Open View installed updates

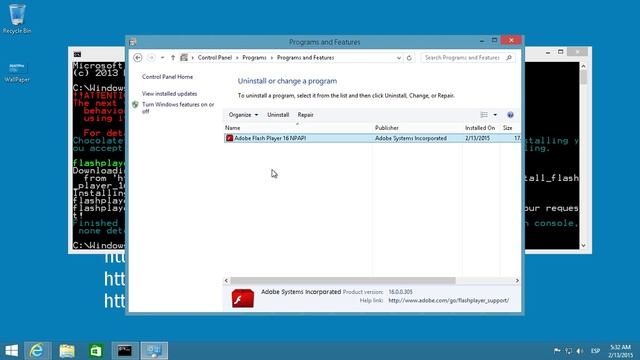[x=169, y=93]
